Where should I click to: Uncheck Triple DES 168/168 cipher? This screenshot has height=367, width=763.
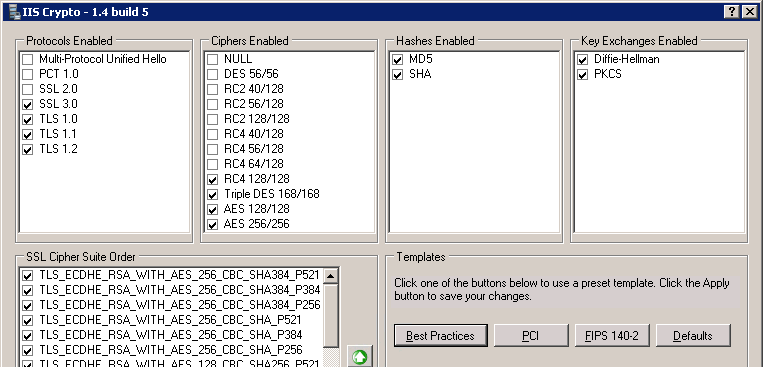[x=213, y=195]
